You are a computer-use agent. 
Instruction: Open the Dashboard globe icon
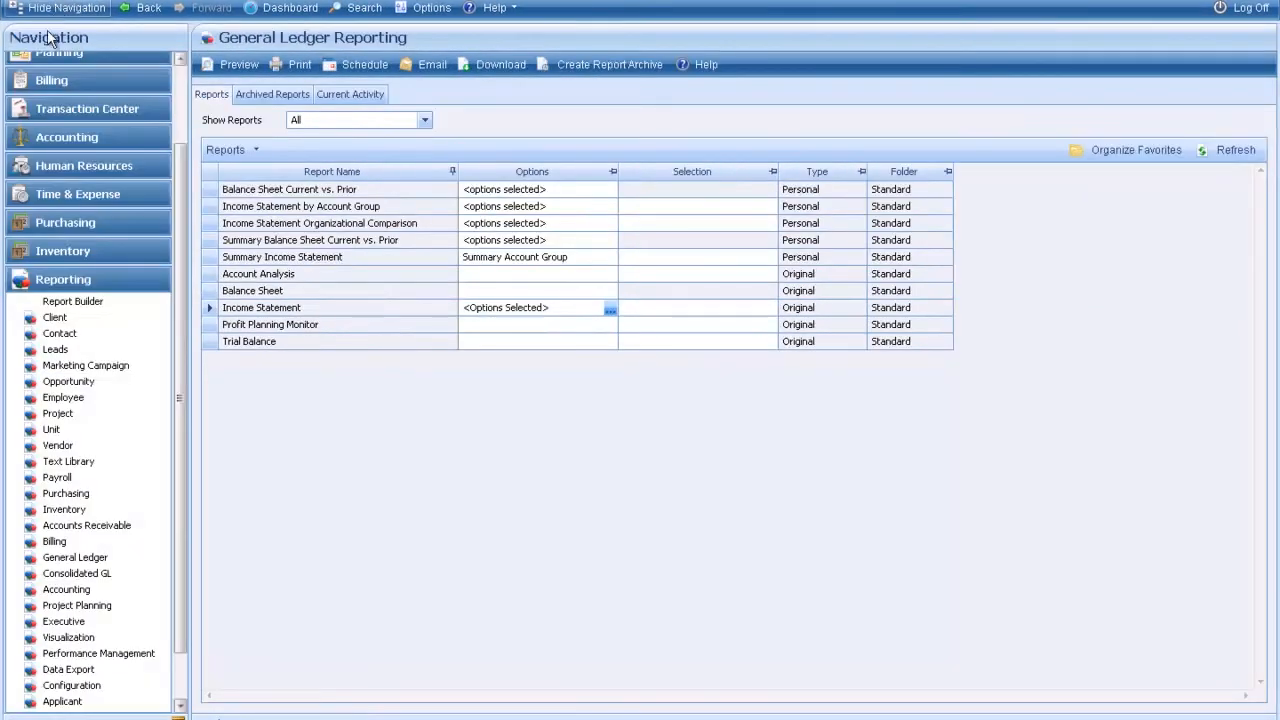pos(251,7)
